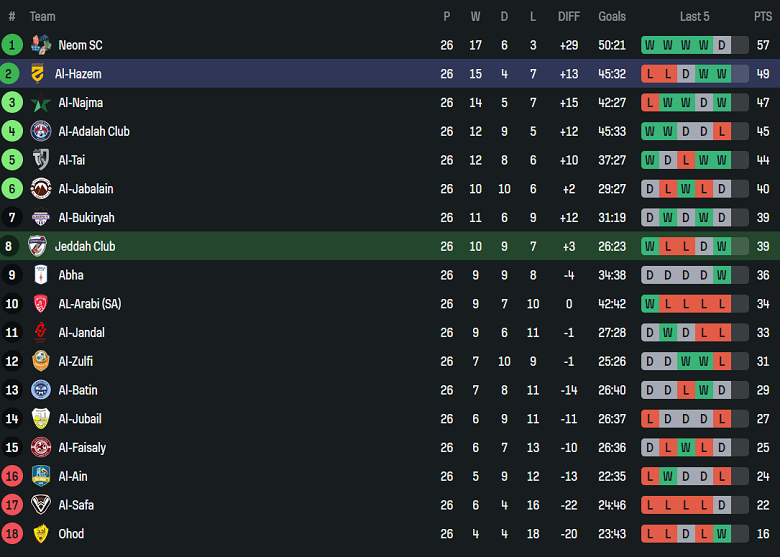
Task: Sort the table by PTS column
Action: coord(763,16)
